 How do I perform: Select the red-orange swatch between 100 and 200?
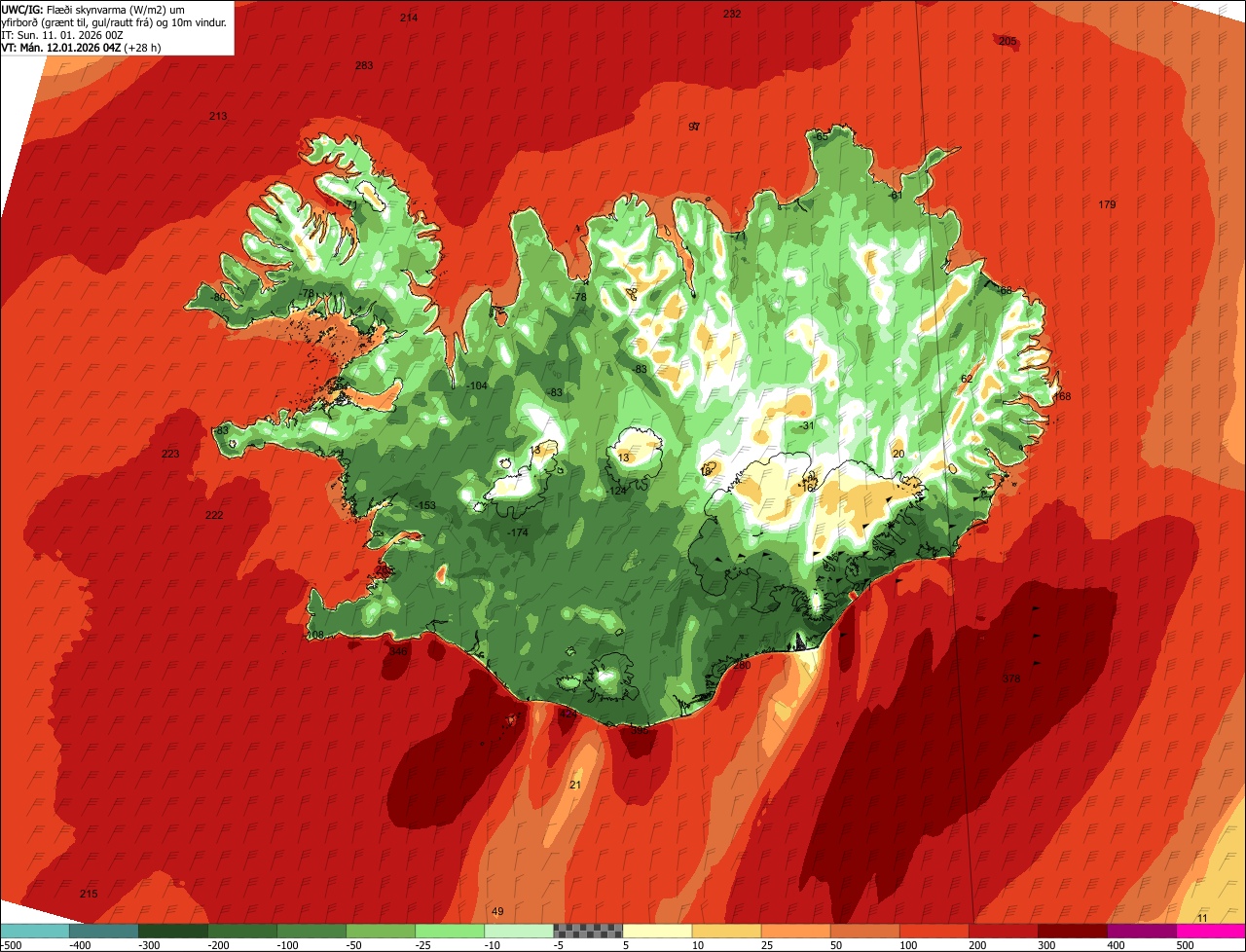point(933,931)
